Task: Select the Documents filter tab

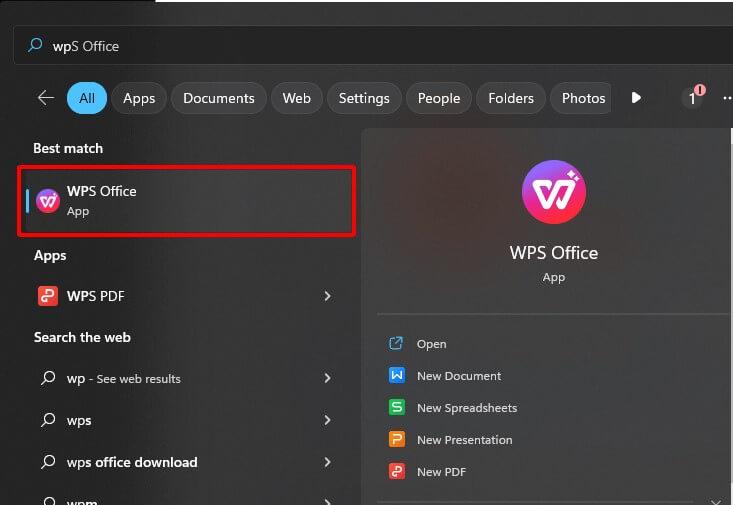Action: click(219, 98)
